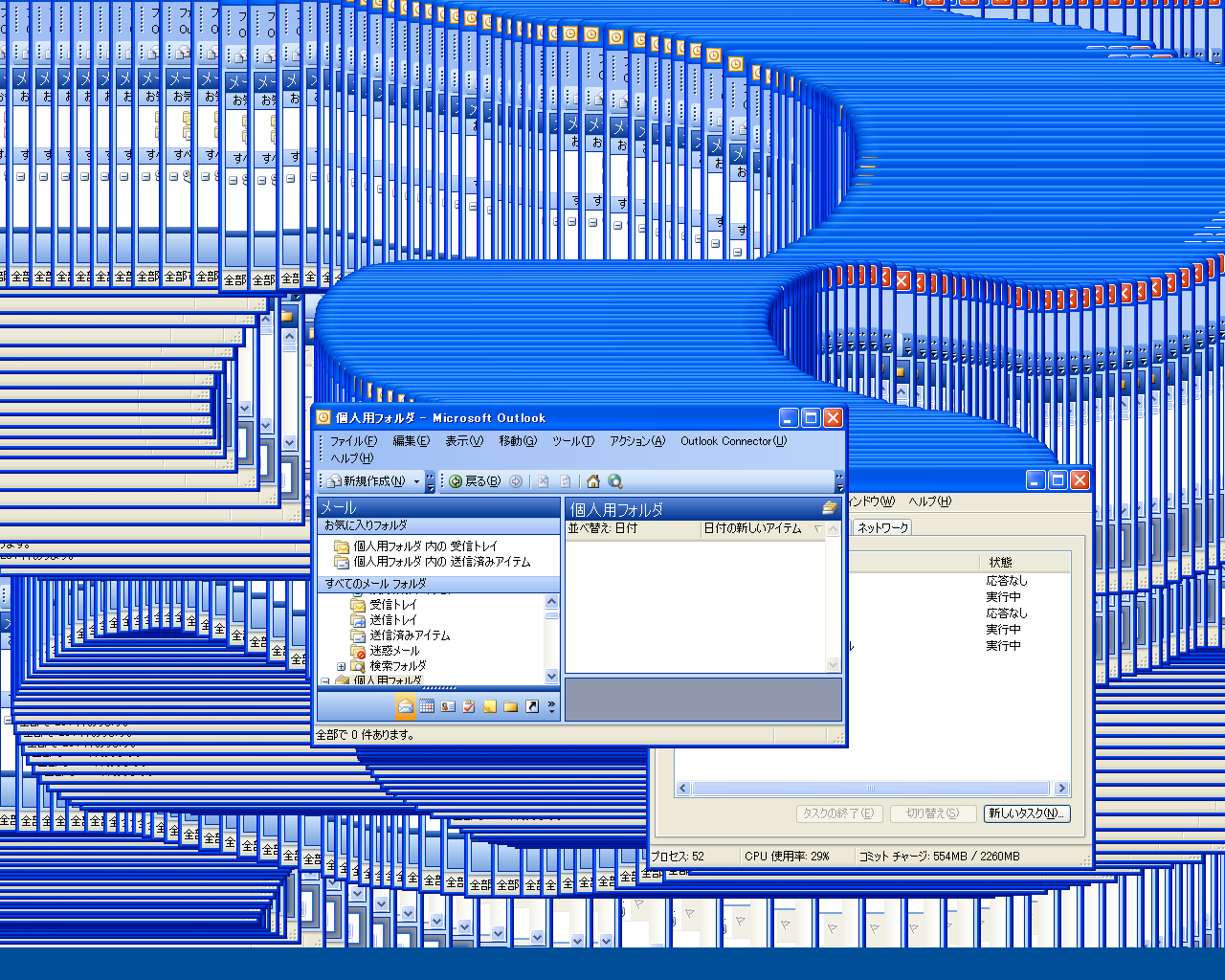Screen dimensions: 1225x980
Task: Select 送信トレイ in the folder tree
Action: [x=393, y=620]
